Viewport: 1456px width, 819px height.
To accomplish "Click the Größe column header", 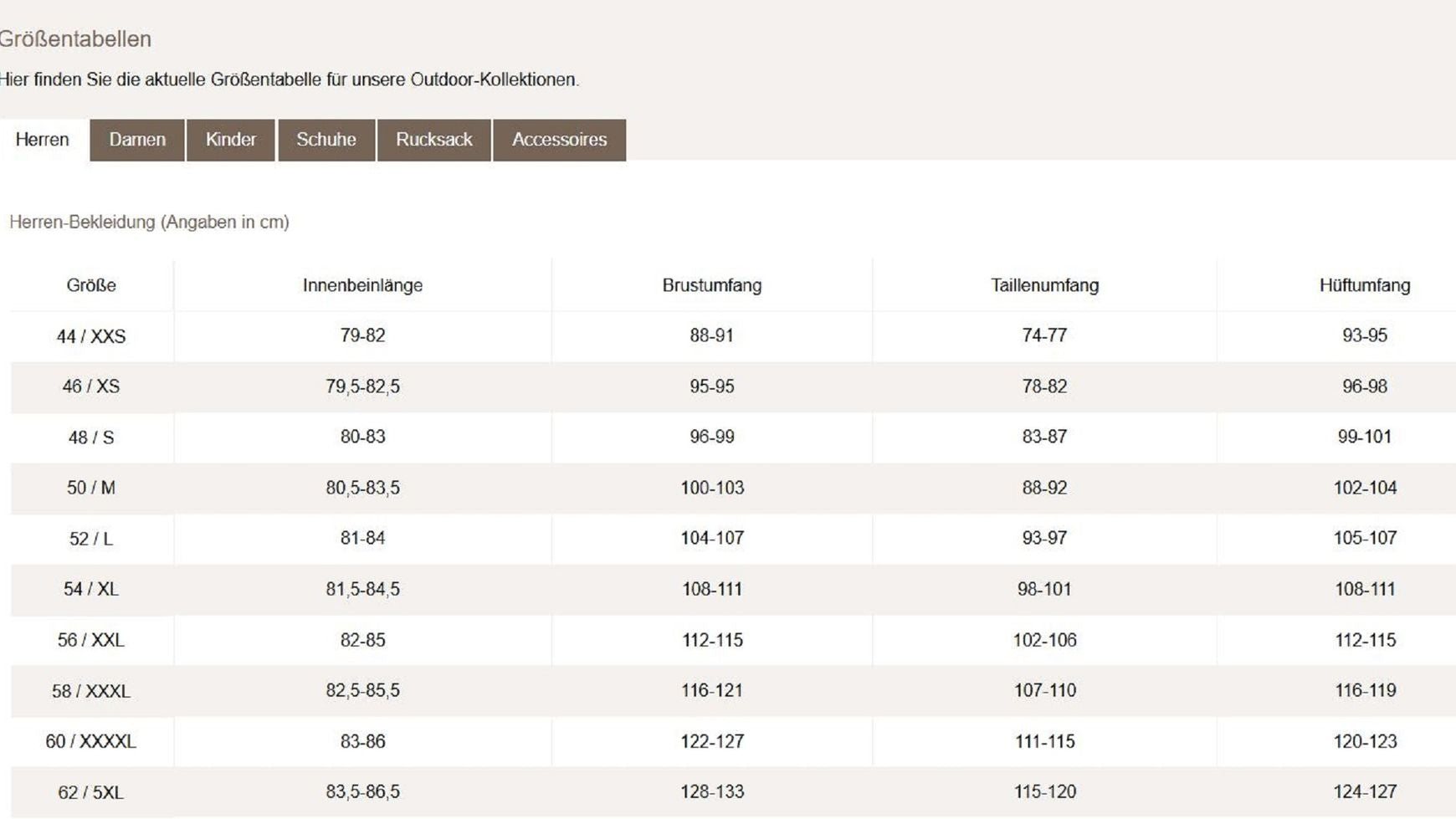I will 91,285.
